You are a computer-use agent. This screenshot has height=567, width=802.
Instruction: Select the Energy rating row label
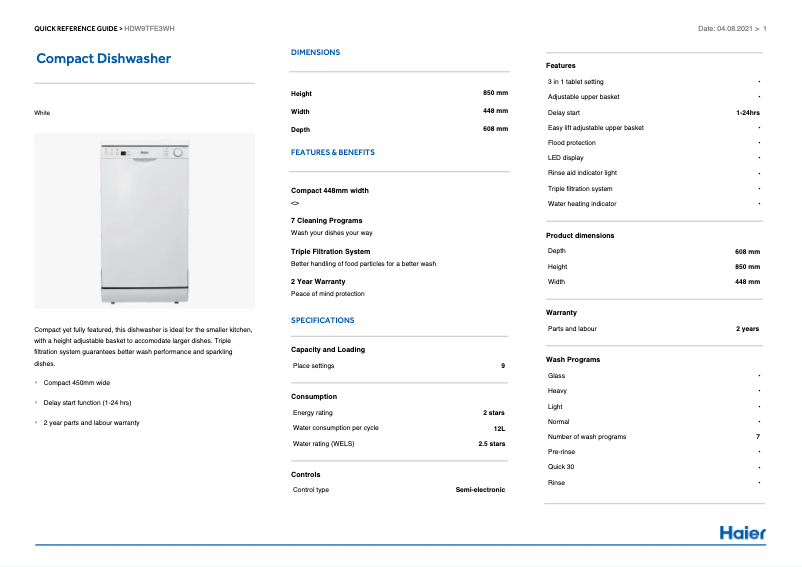click(x=313, y=412)
